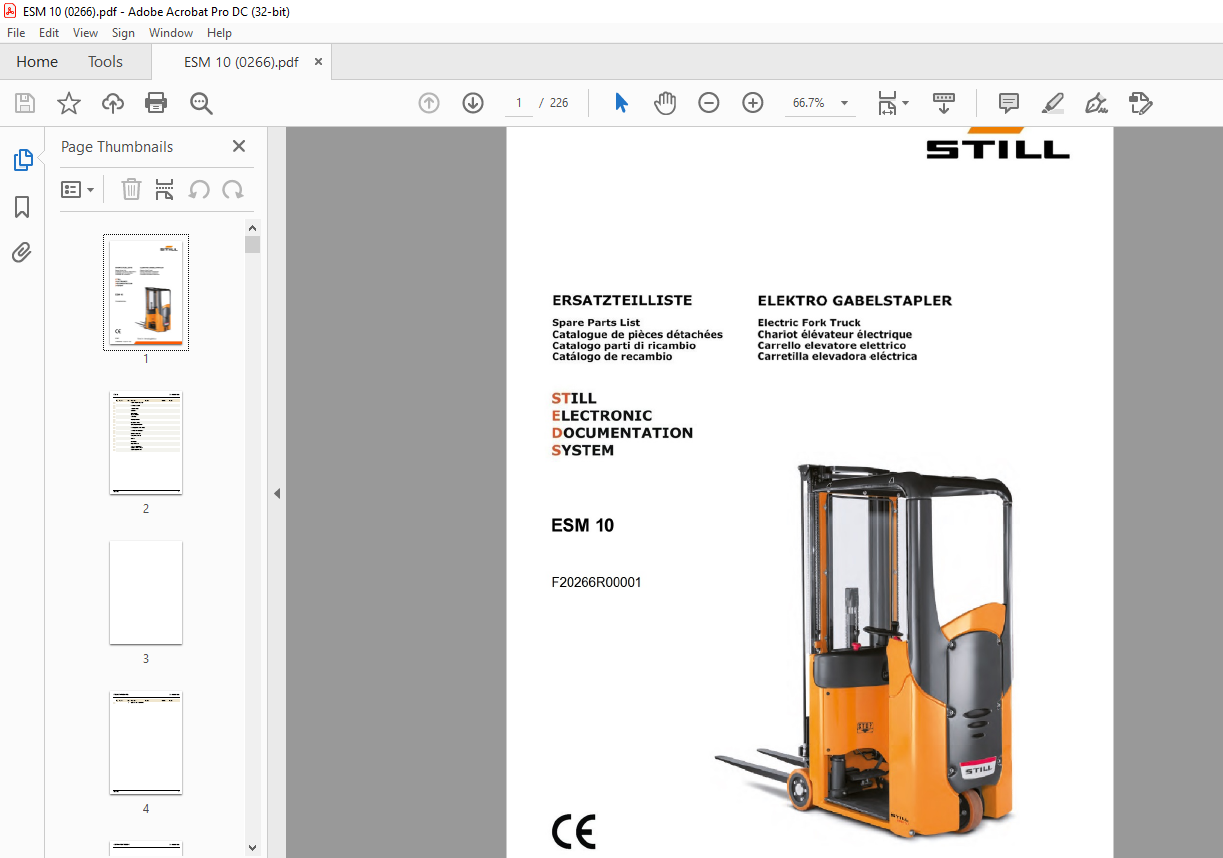The image size is (1223, 858).
Task: Select the Highlight text tool
Action: [1053, 103]
